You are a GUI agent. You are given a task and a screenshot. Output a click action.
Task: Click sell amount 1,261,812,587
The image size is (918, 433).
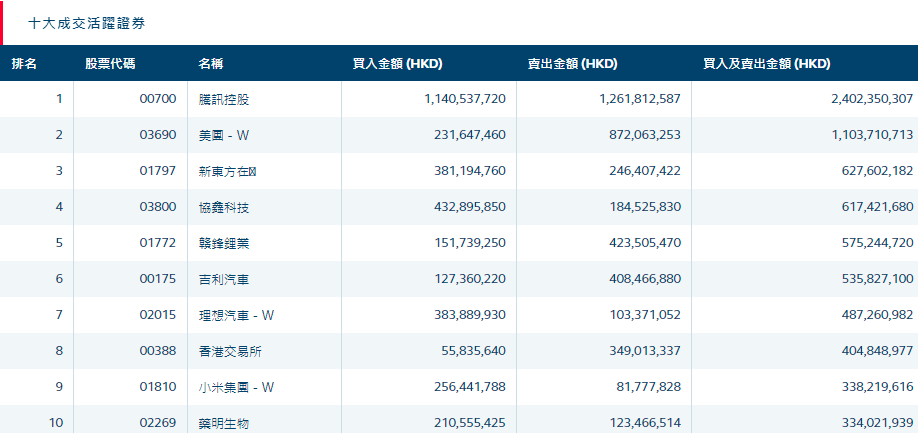click(640, 99)
